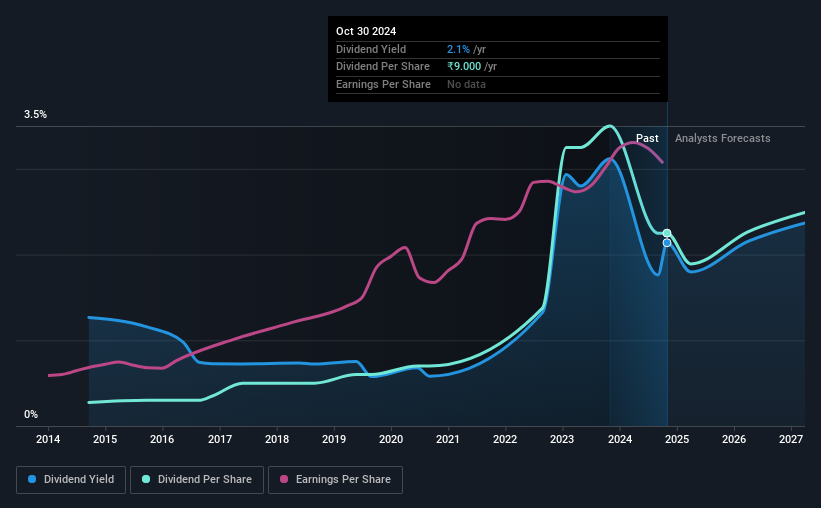
Task: Click the 2016 x-axis label
Action: pyautogui.click(x=162, y=439)
